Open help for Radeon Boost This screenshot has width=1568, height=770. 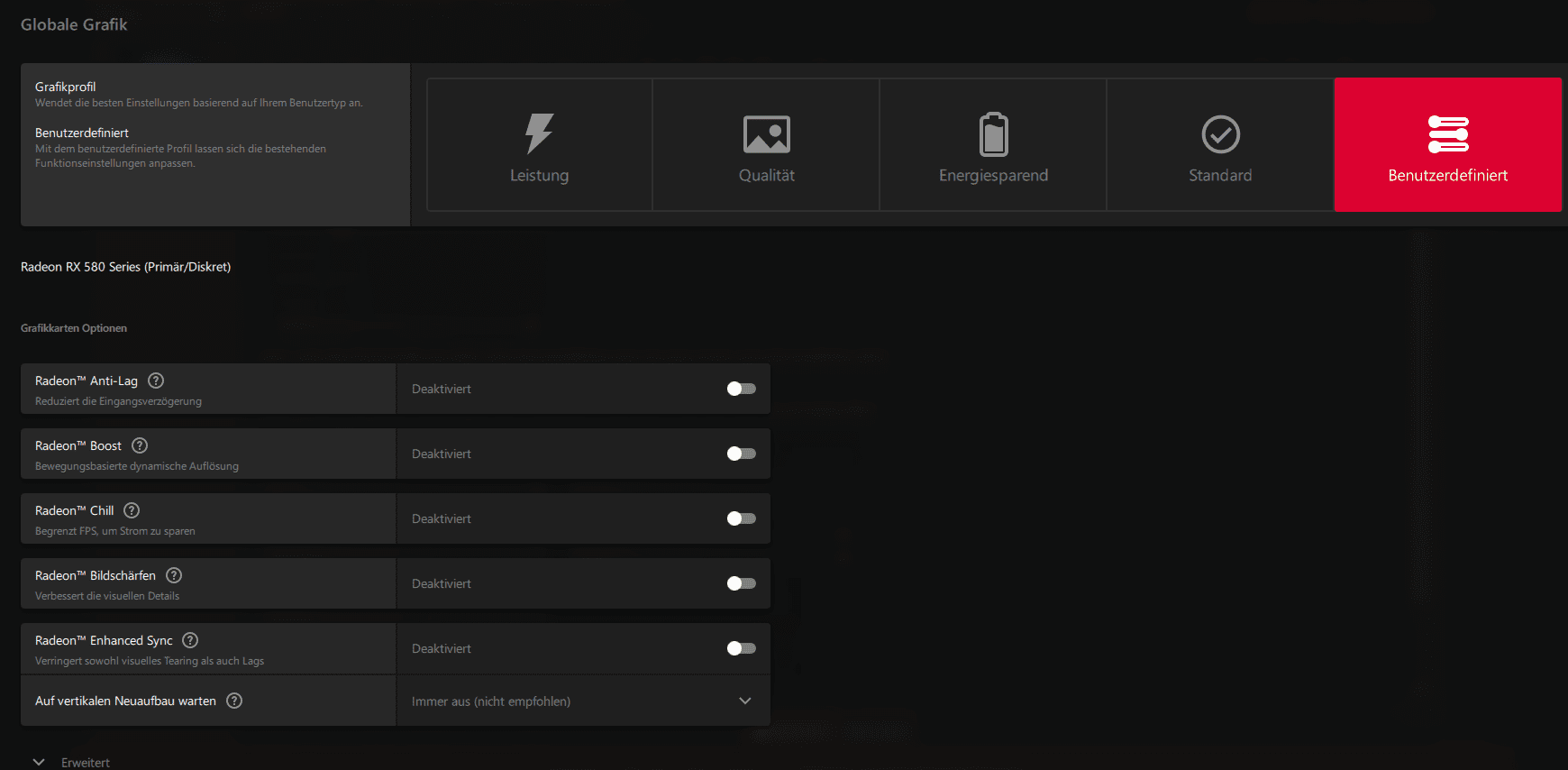click(140, 445)
